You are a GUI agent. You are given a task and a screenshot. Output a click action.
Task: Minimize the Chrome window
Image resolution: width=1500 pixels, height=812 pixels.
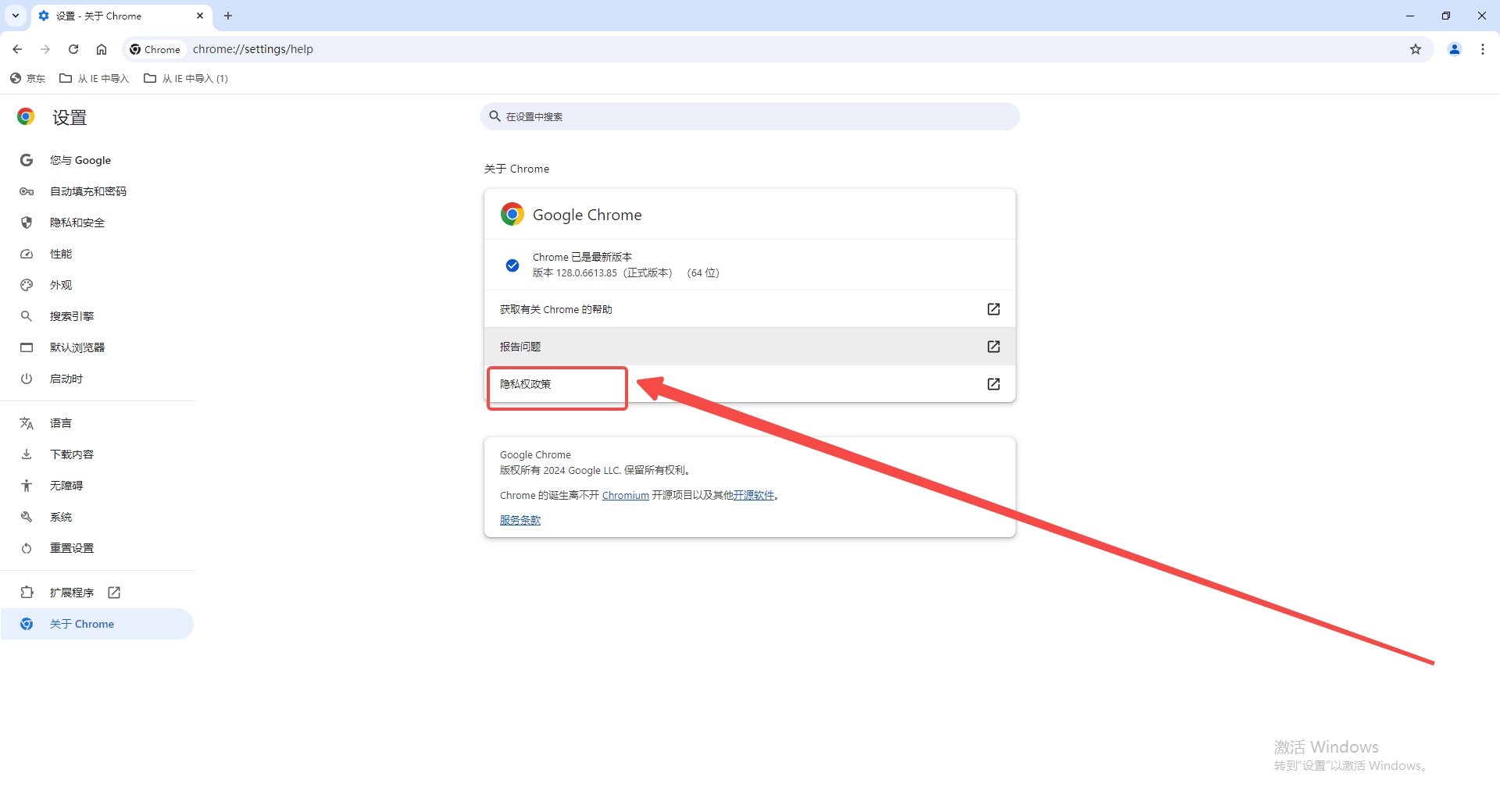[1410, 16]
